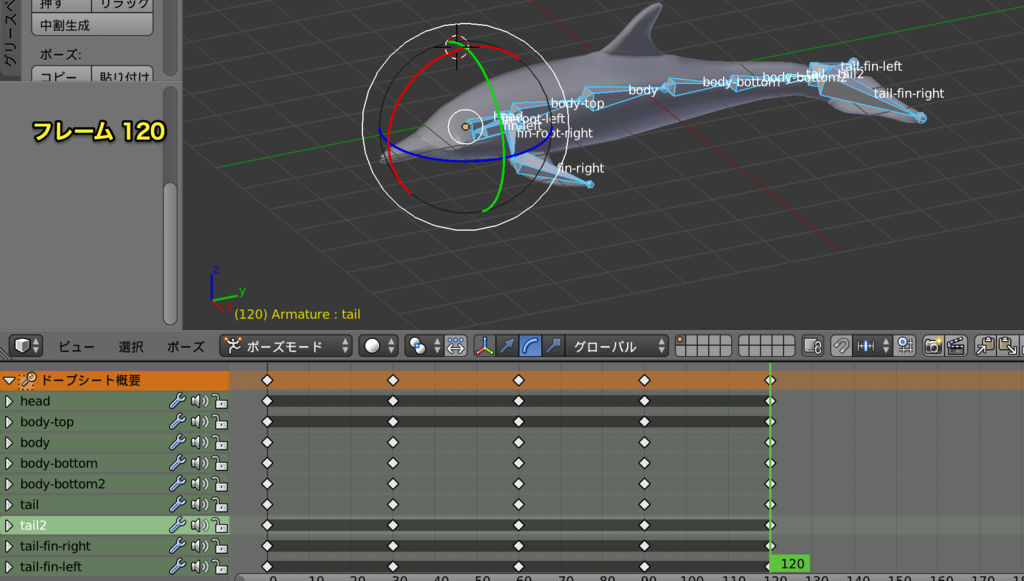The image size is (1024, 581).
Task: Open the snap element type selector
Action: click(872, 346)
